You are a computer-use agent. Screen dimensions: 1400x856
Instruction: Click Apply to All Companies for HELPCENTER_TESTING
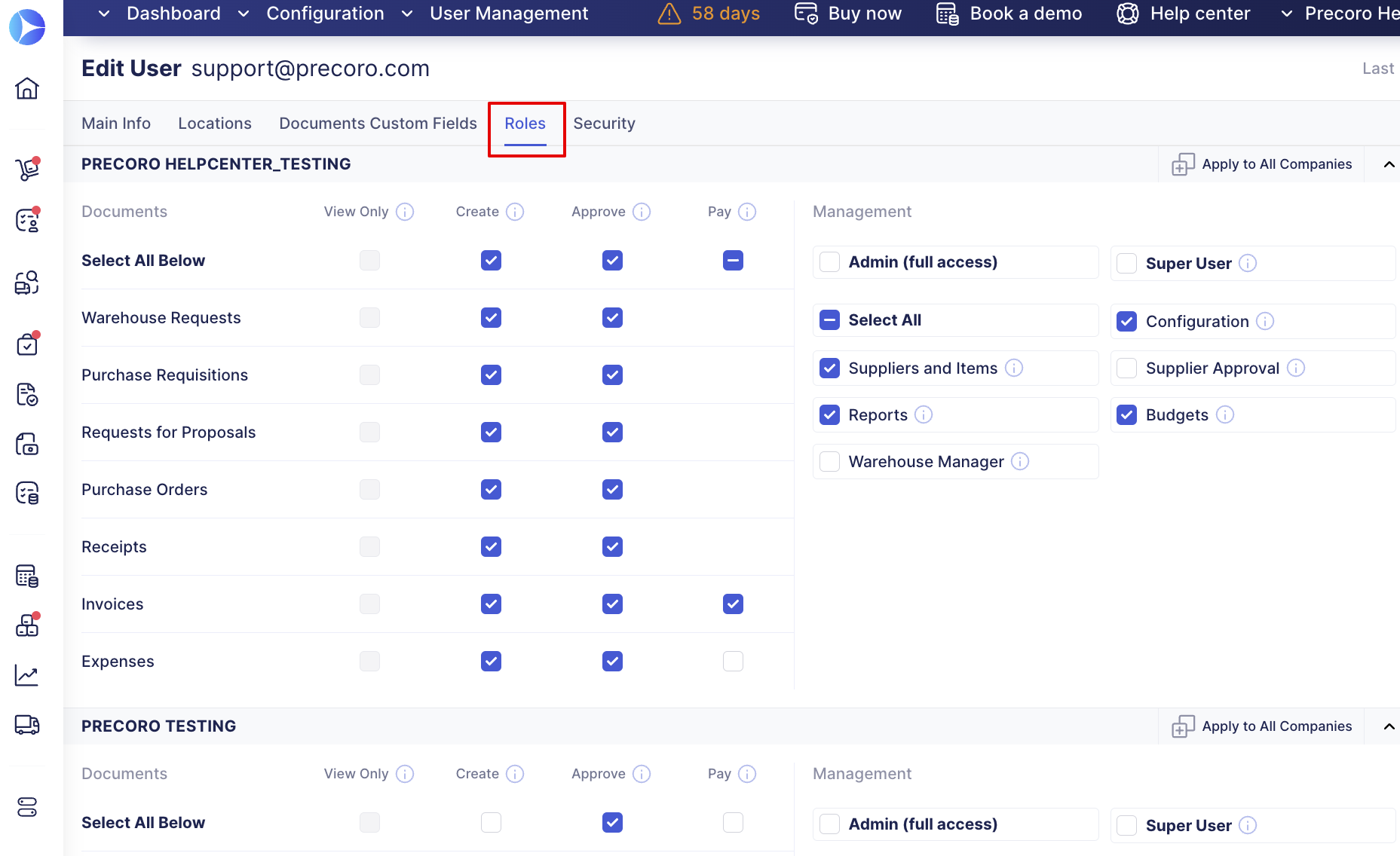pos(1262,164)
